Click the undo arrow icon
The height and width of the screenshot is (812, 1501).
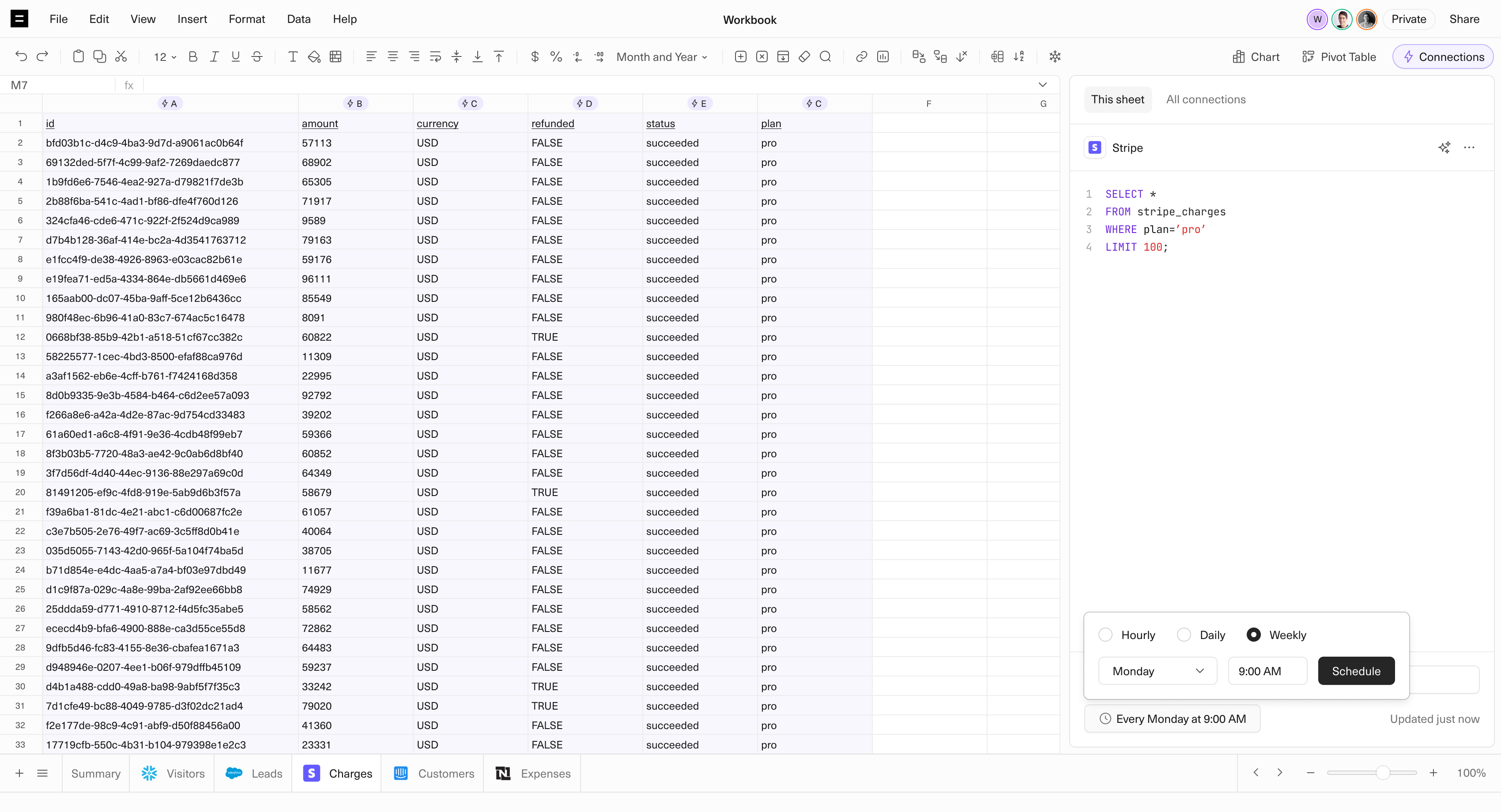click(21, 56)
